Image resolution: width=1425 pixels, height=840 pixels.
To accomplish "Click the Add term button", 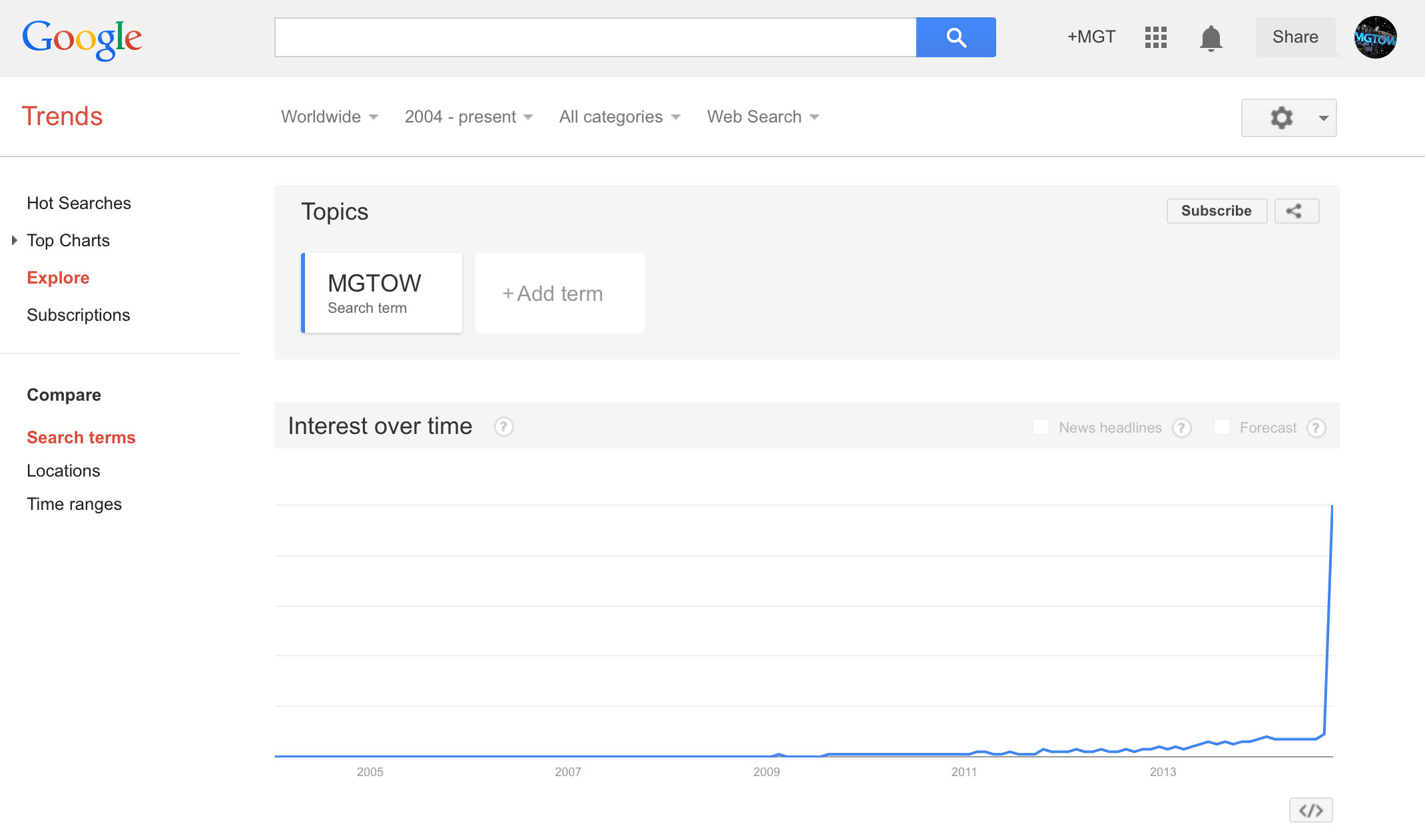I will click(559, 294).
